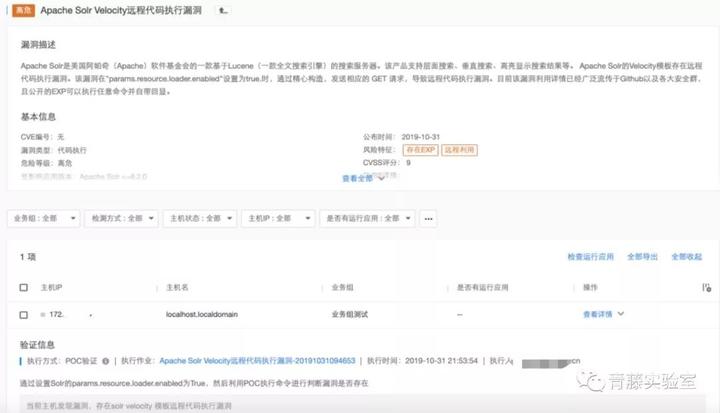Expand 查看全部 to show full details
Viewport: 720px width, 413px height.
pyautogui.click(x=363, y=178)
